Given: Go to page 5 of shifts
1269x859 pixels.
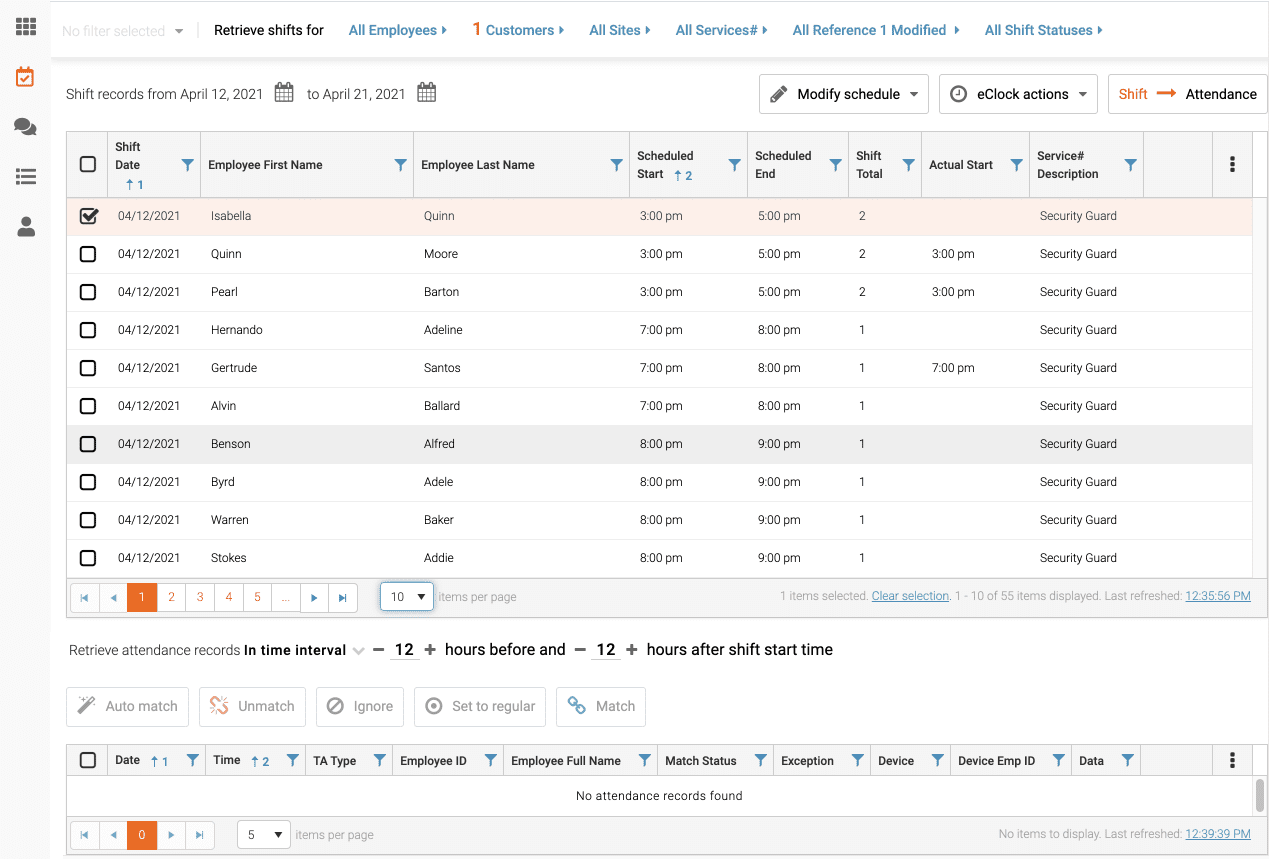Looking at the screenshot, I should 257,598.
